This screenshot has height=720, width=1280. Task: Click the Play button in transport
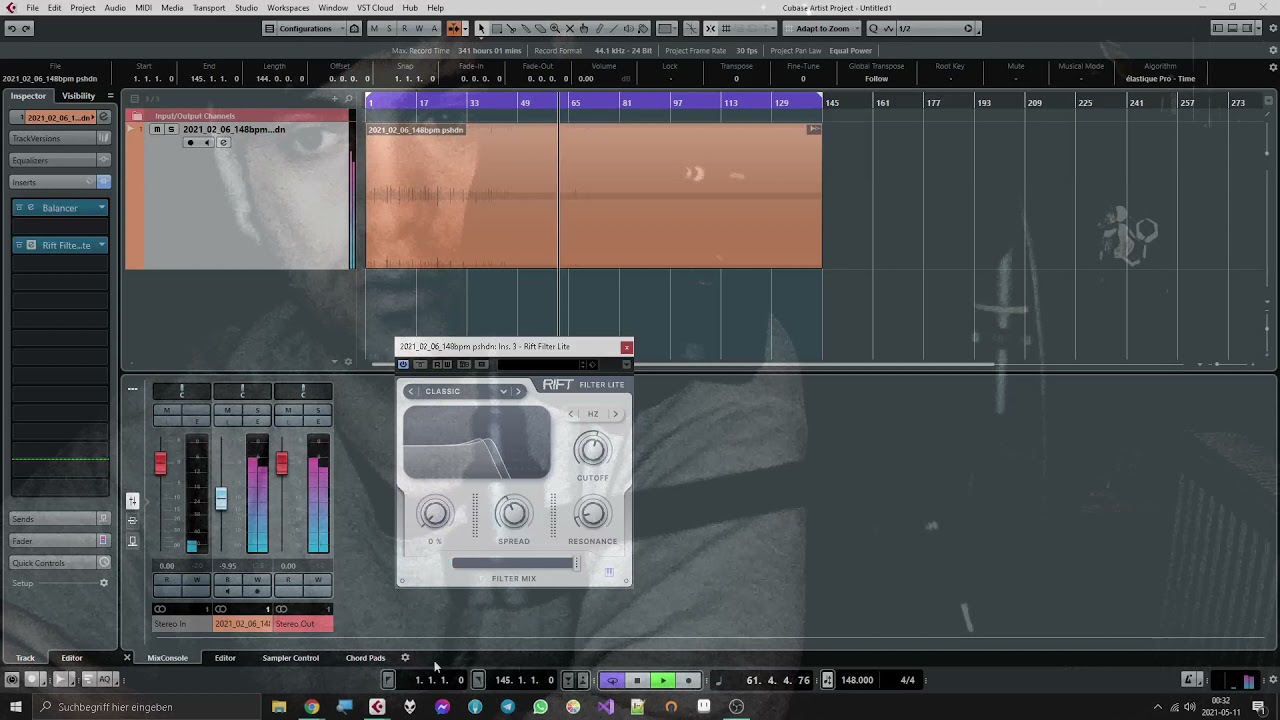tap(662, 680)
